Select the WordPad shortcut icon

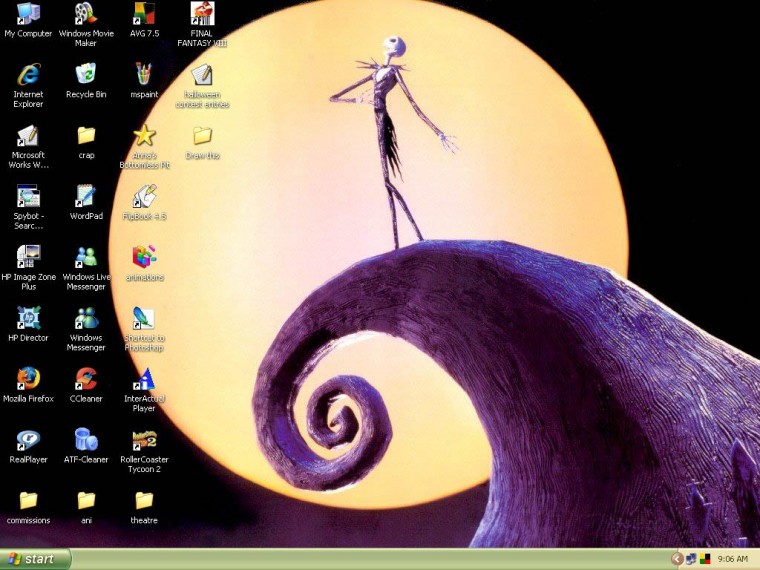[x=86, y=197]
